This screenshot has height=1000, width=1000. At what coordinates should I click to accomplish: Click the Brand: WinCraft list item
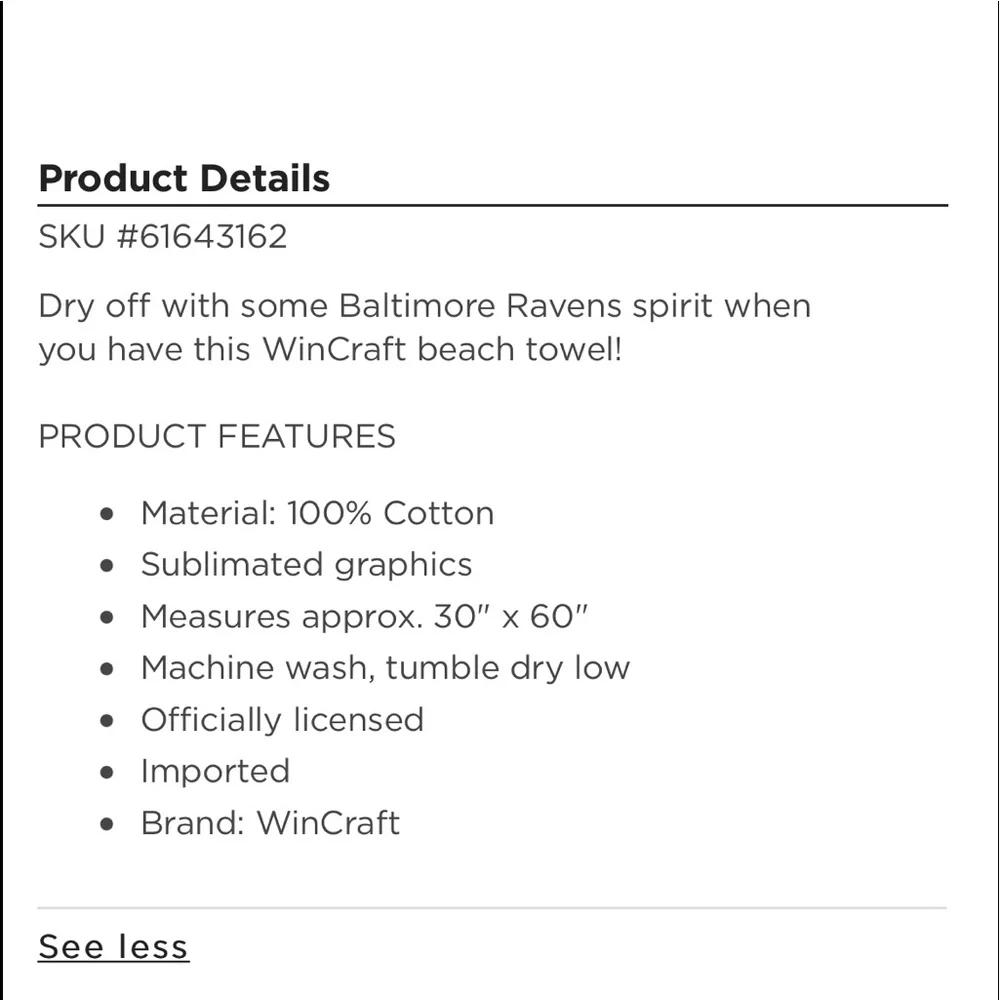[x=270, y=823]
